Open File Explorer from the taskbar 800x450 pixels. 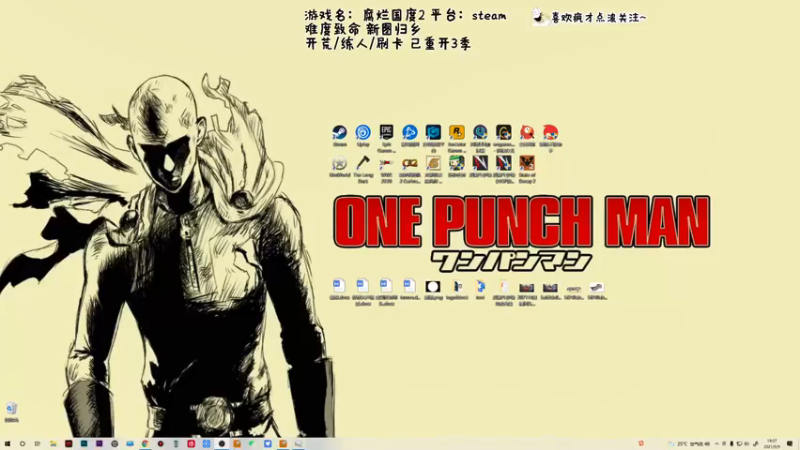(53, 444)
